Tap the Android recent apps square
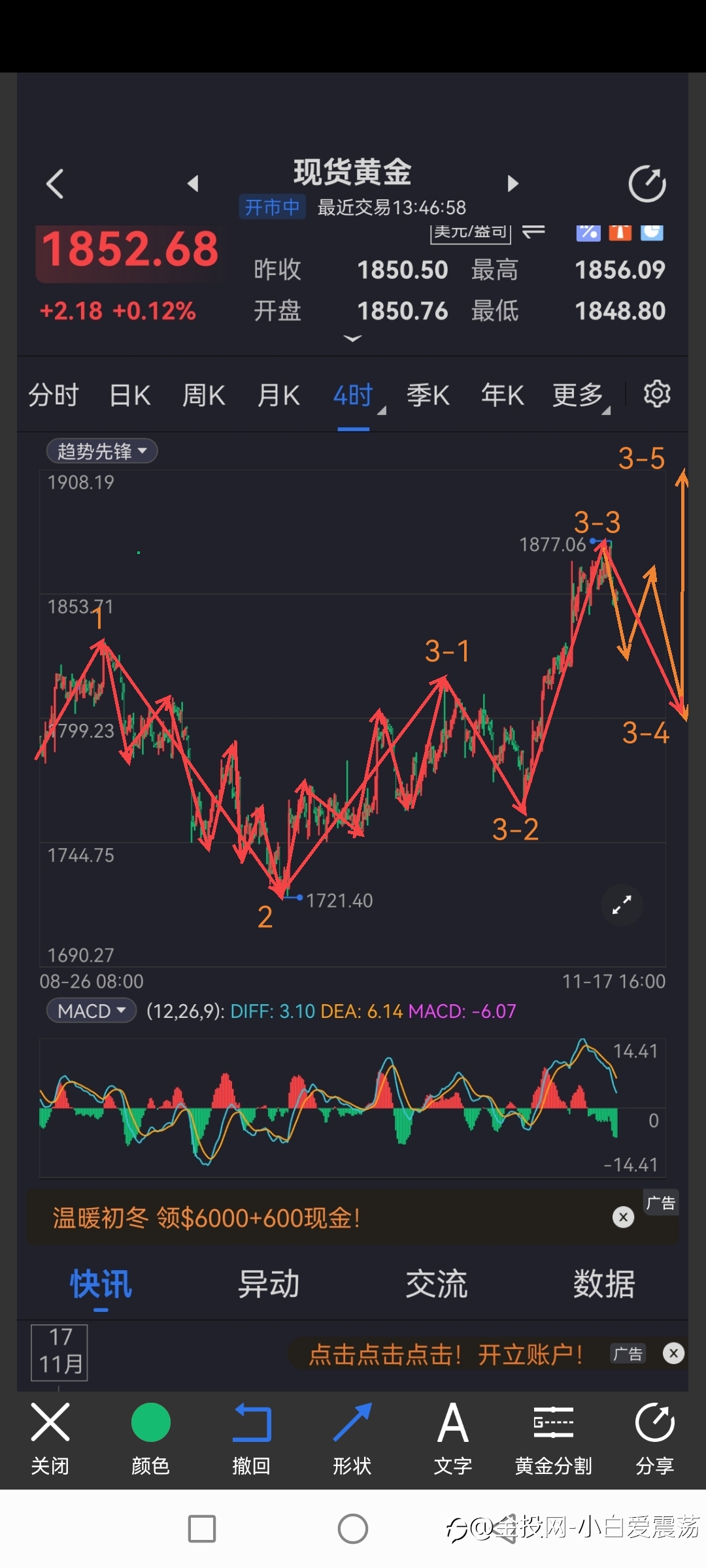The width and height of the screenshot is (706, 1568). tap(202, 1529)
